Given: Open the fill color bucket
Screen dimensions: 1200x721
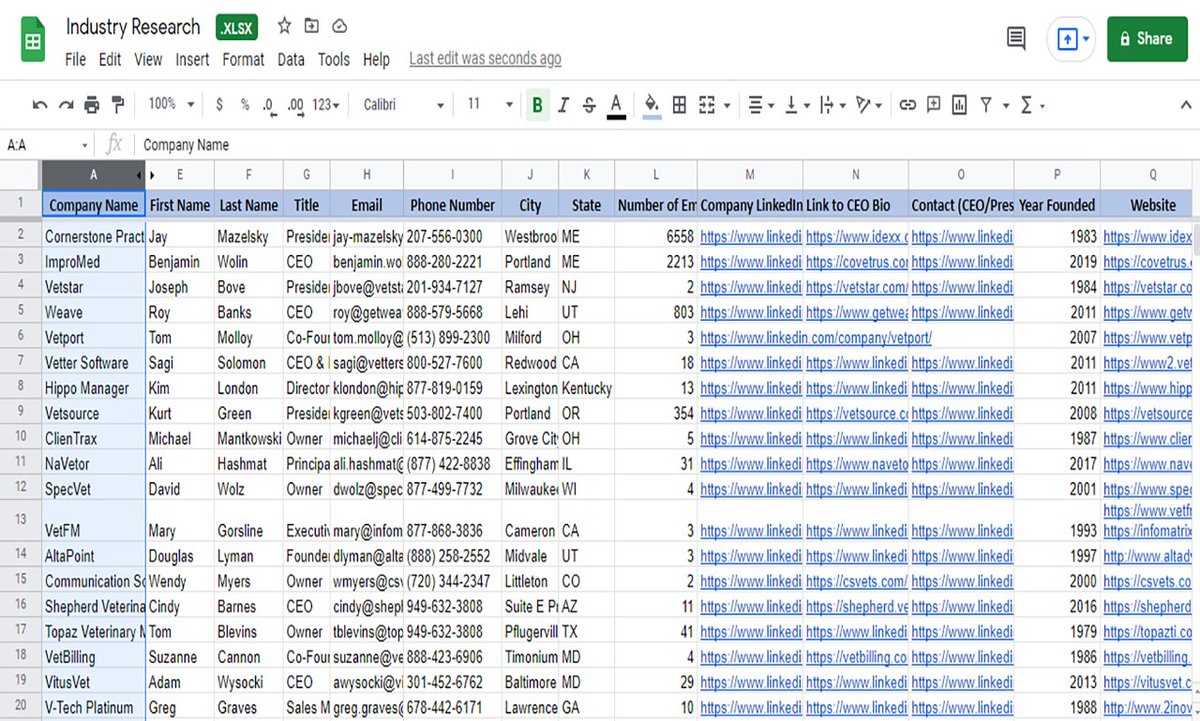Looking at the screenshot, I should click(x=652, y=104).
